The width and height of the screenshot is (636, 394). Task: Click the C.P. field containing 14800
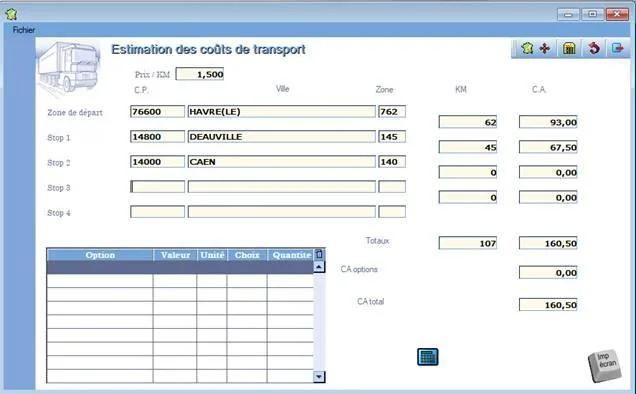point(157,137)
